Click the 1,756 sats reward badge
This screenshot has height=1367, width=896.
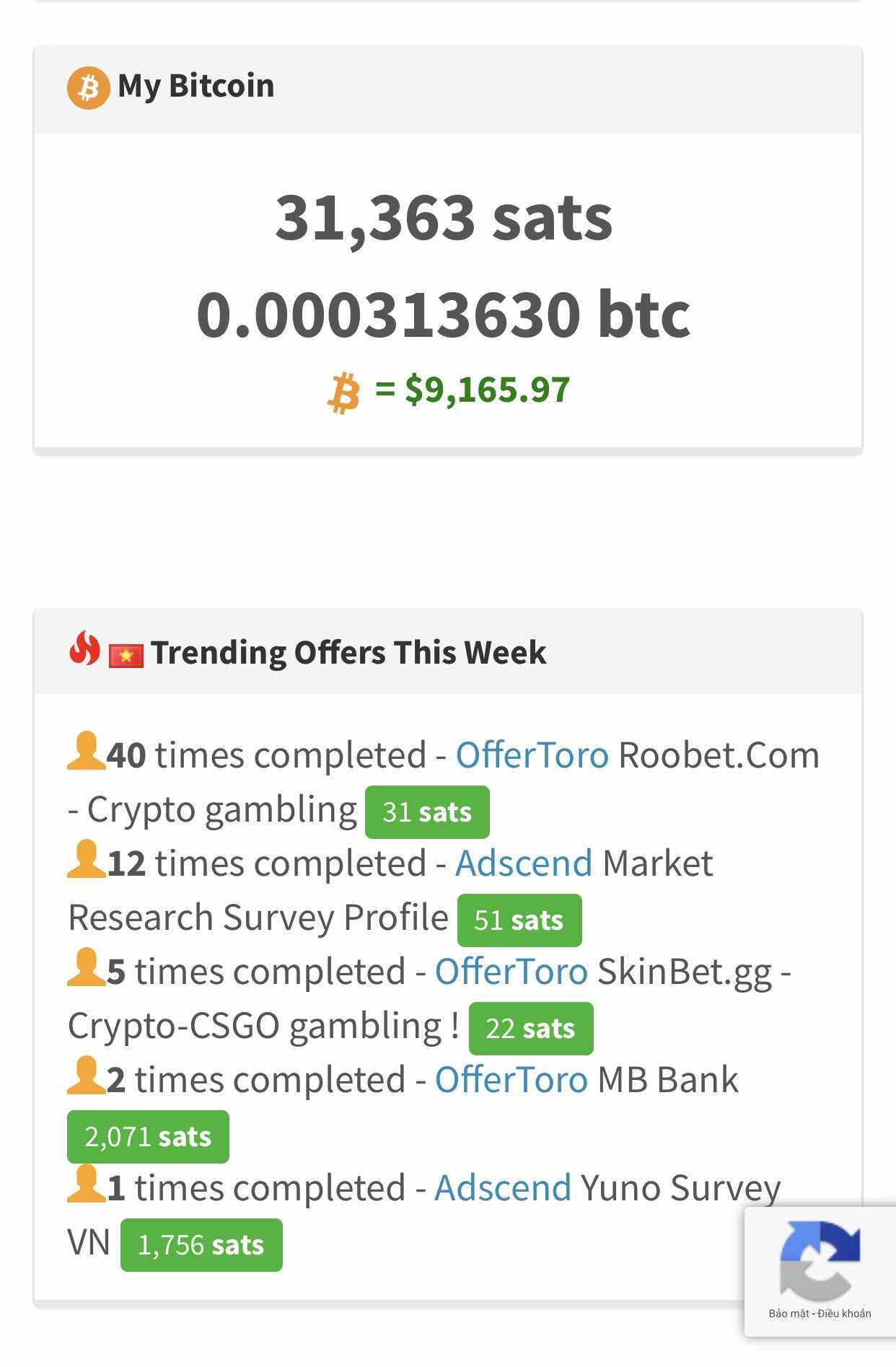click(x=201, y=1245)
